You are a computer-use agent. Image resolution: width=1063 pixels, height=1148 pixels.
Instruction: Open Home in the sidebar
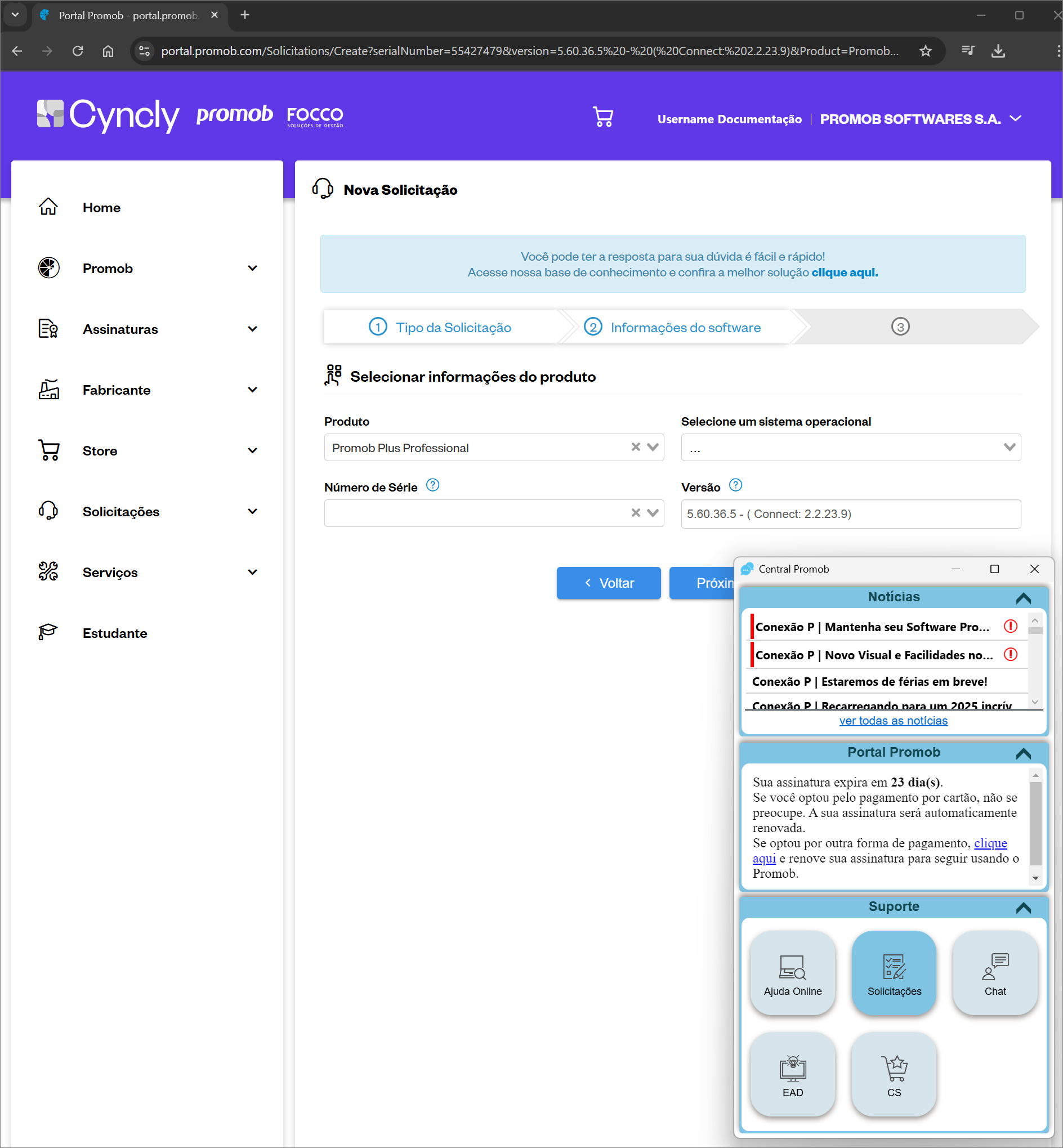tap(101, 208)
